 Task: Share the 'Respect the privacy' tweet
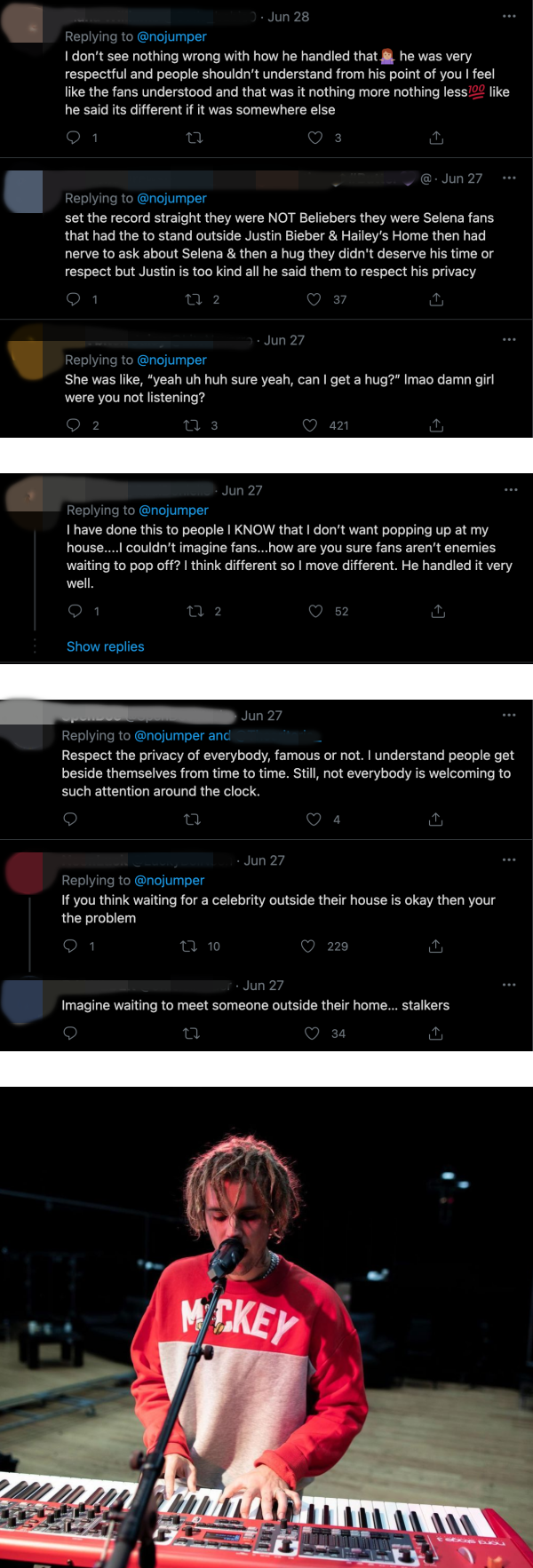click(435, 819)
